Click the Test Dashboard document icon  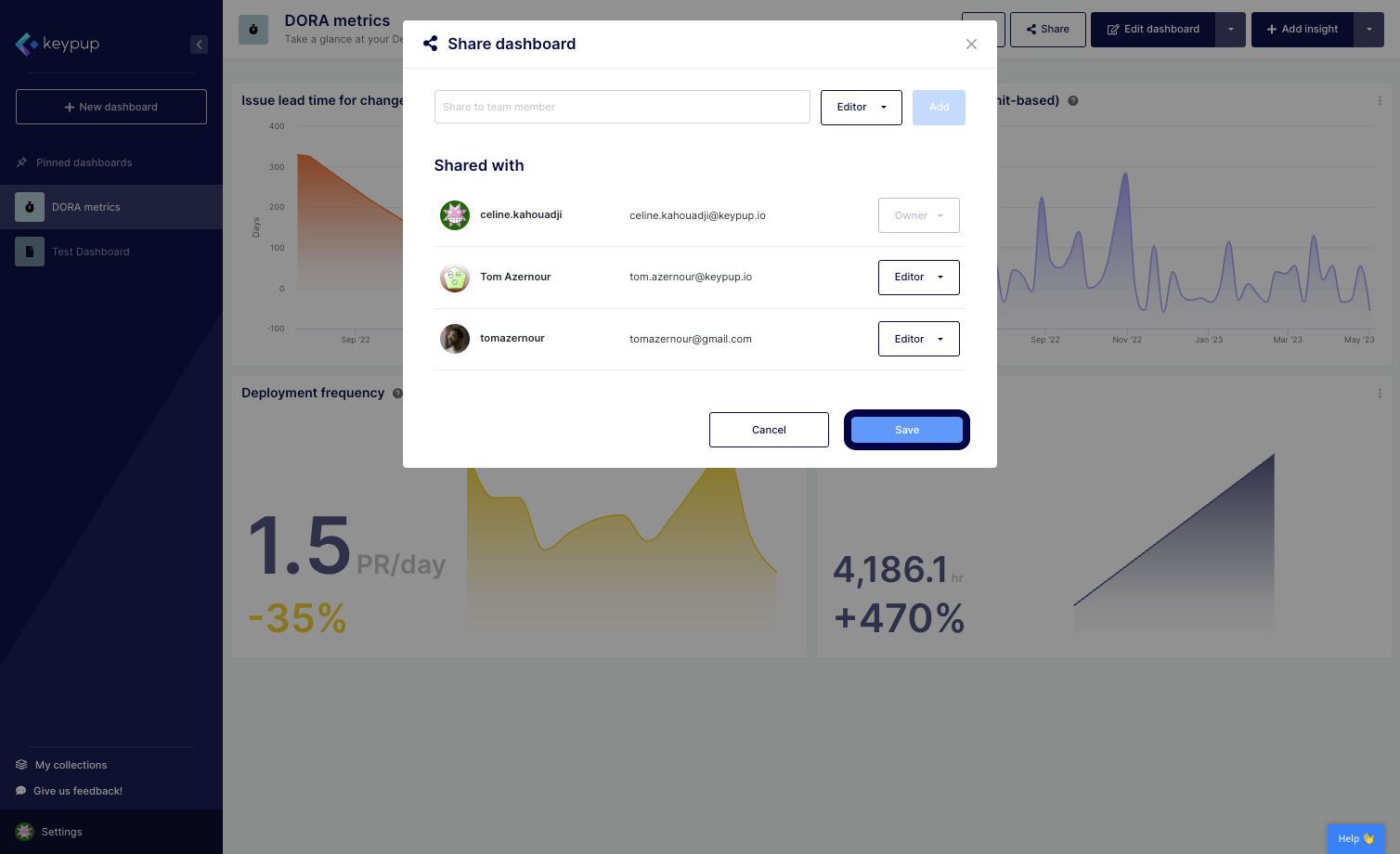click(x=30, y=252)
